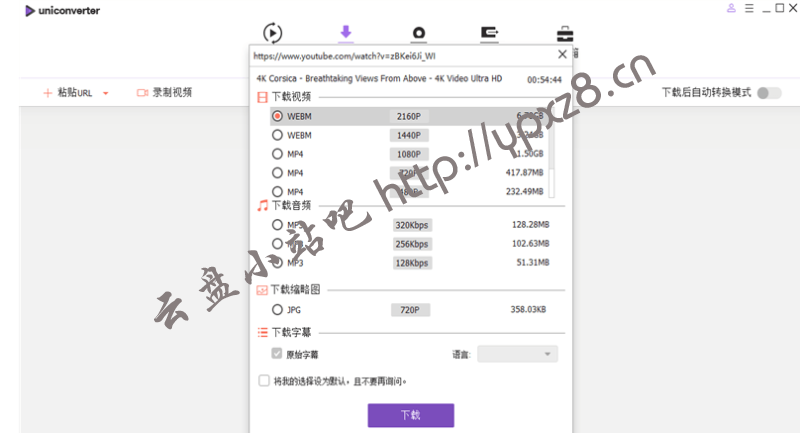Click the purple 下载 button

click(411, 415)
